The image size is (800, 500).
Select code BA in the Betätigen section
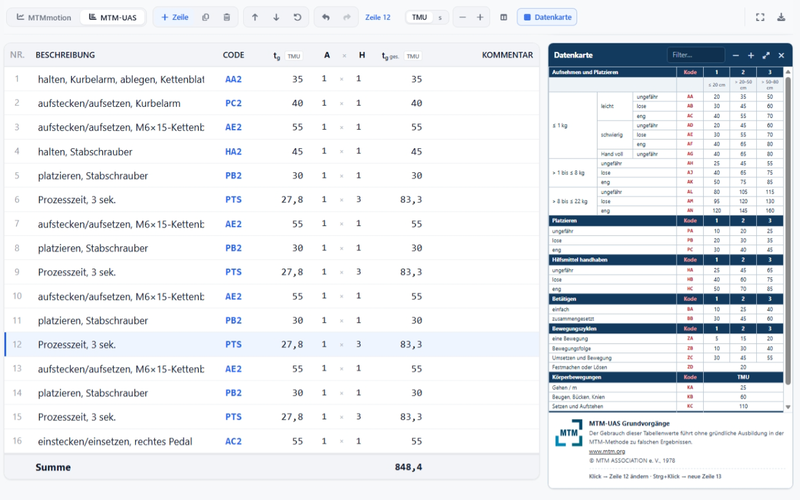pos(690,309)
